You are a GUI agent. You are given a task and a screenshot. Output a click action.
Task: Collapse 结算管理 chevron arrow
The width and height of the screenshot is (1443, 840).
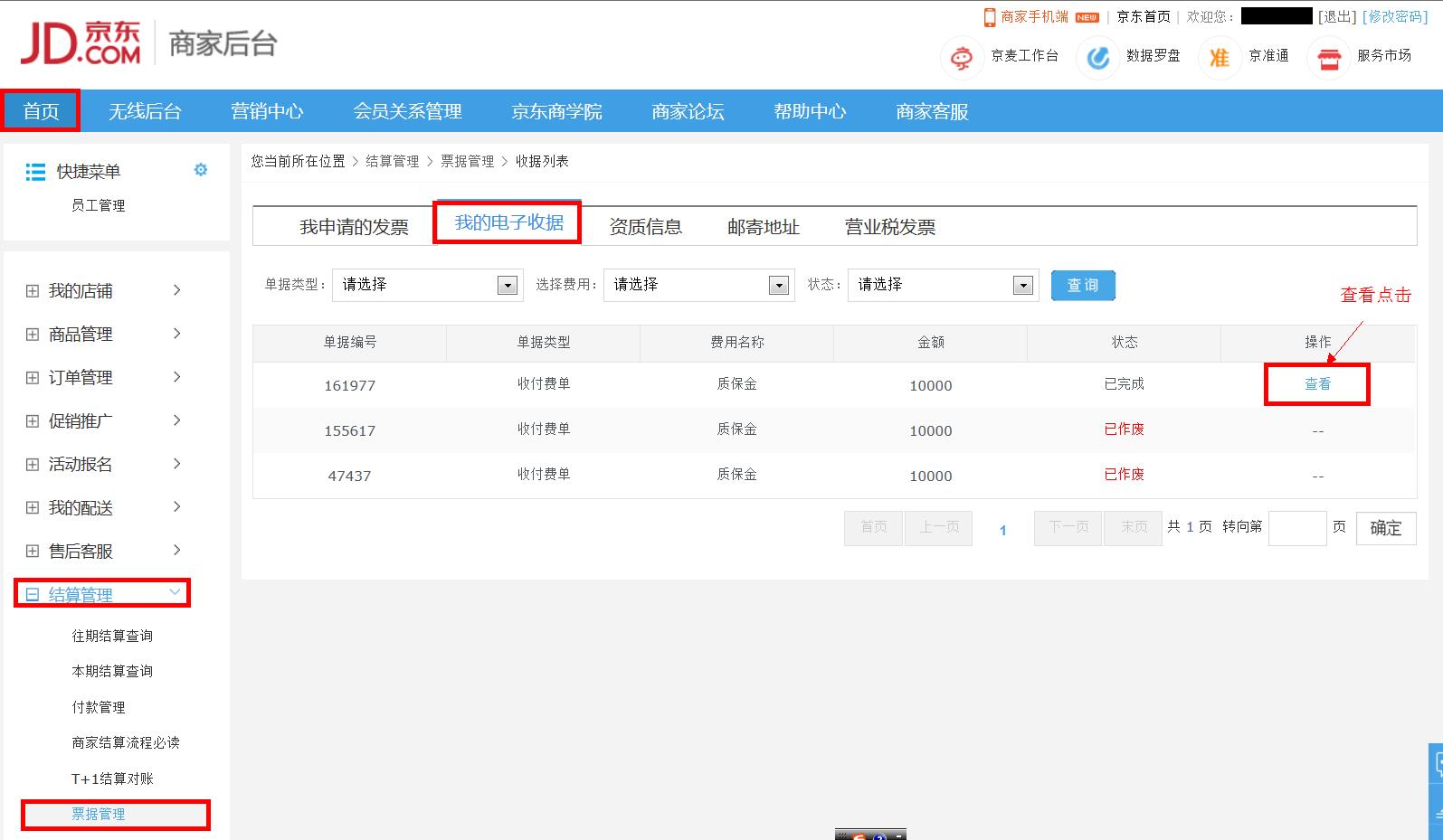pos(176,592)
